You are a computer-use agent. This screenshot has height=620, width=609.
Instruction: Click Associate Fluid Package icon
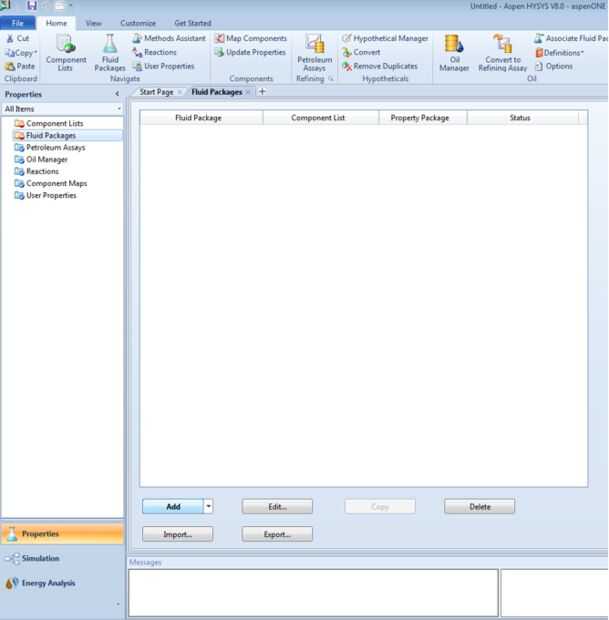coord(539,38)
